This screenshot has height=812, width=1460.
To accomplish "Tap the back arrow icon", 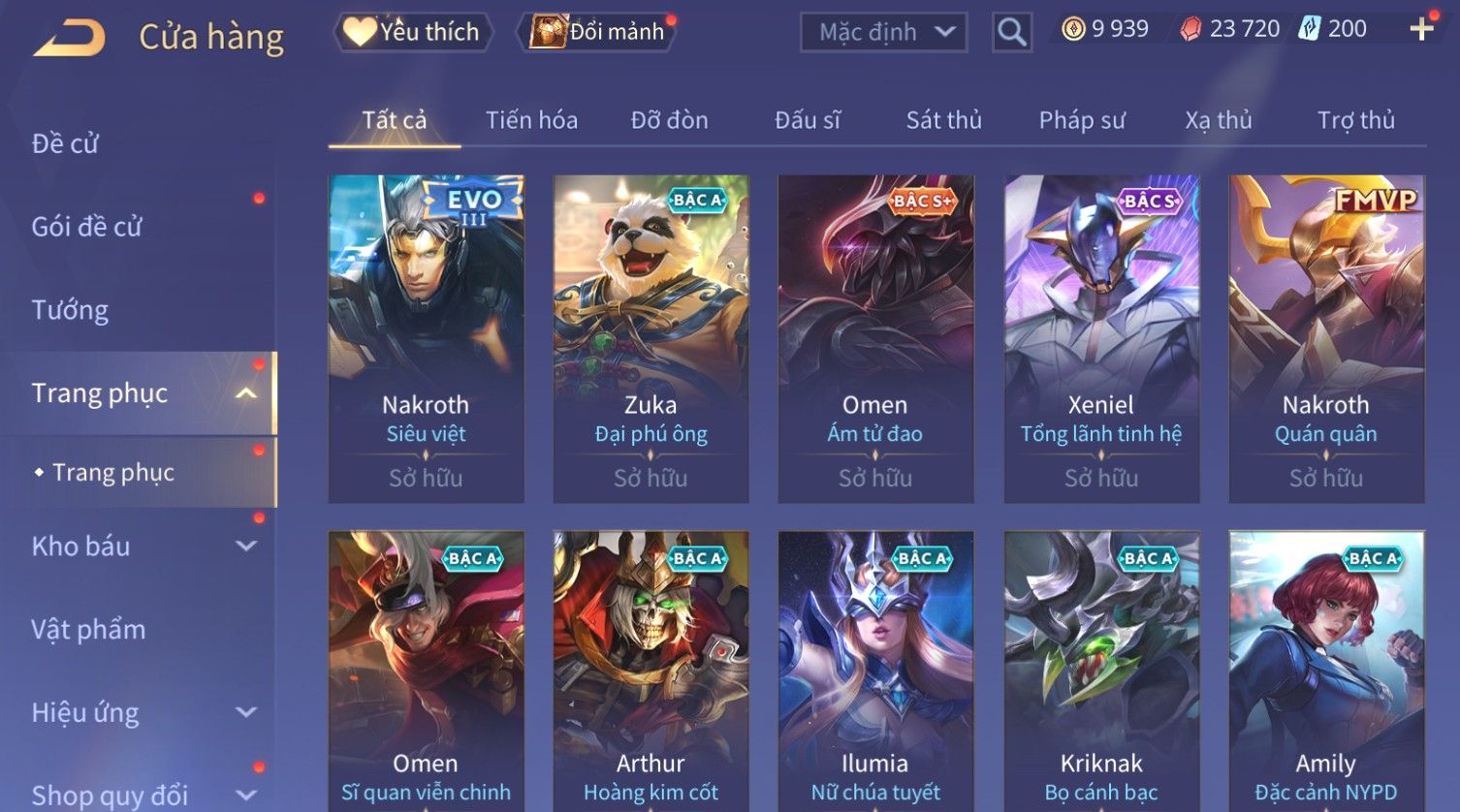I will 69,37.
